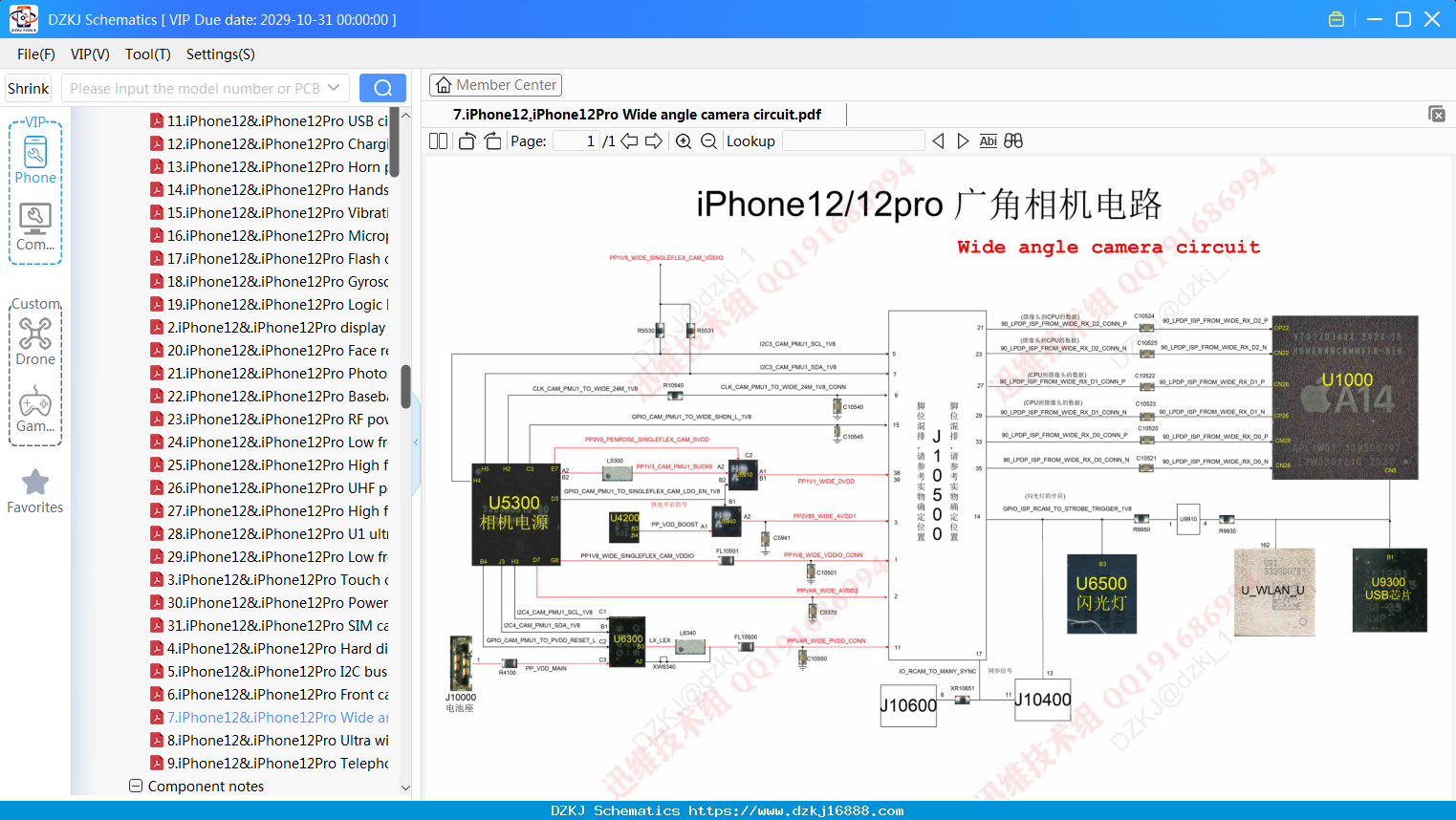Zoom out of the schematic
This screenshot has height=820, width=1456.
click(x=708, y=141)
